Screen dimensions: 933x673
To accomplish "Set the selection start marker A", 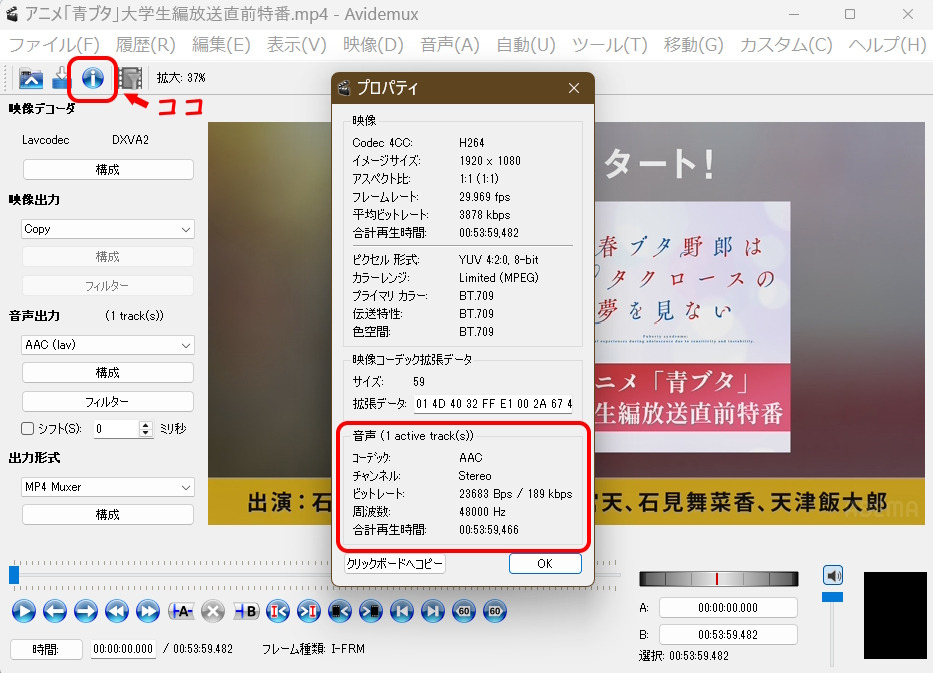I will 181,611.
